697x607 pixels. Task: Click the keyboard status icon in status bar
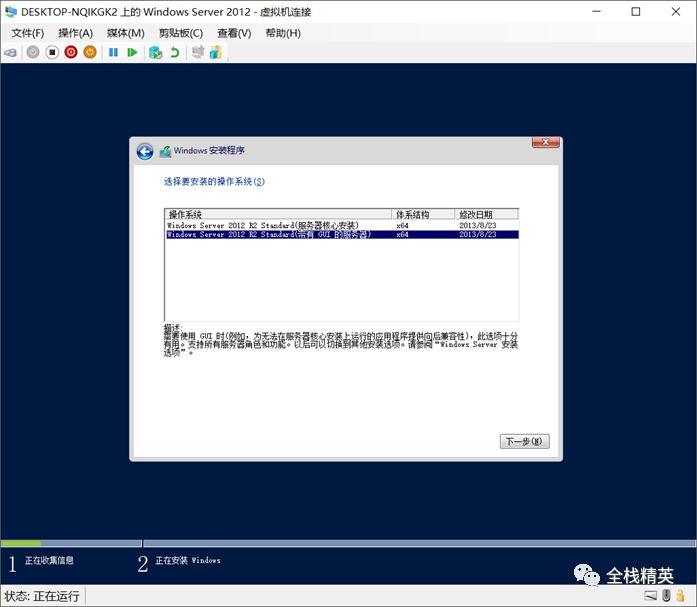[x=651, y=595]
